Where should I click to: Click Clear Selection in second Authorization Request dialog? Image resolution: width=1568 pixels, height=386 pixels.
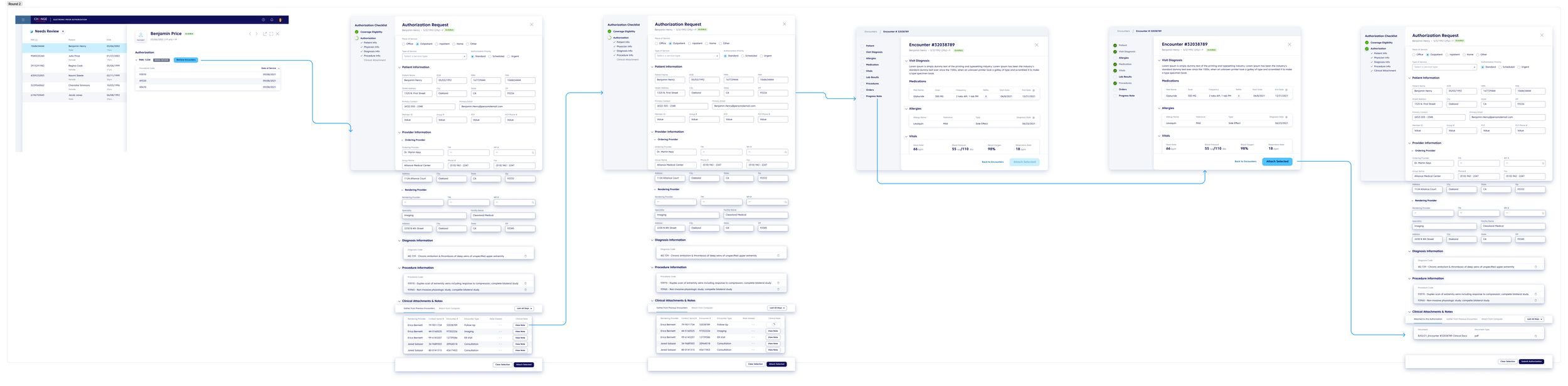pyautogui.click(x=755, y=364)
